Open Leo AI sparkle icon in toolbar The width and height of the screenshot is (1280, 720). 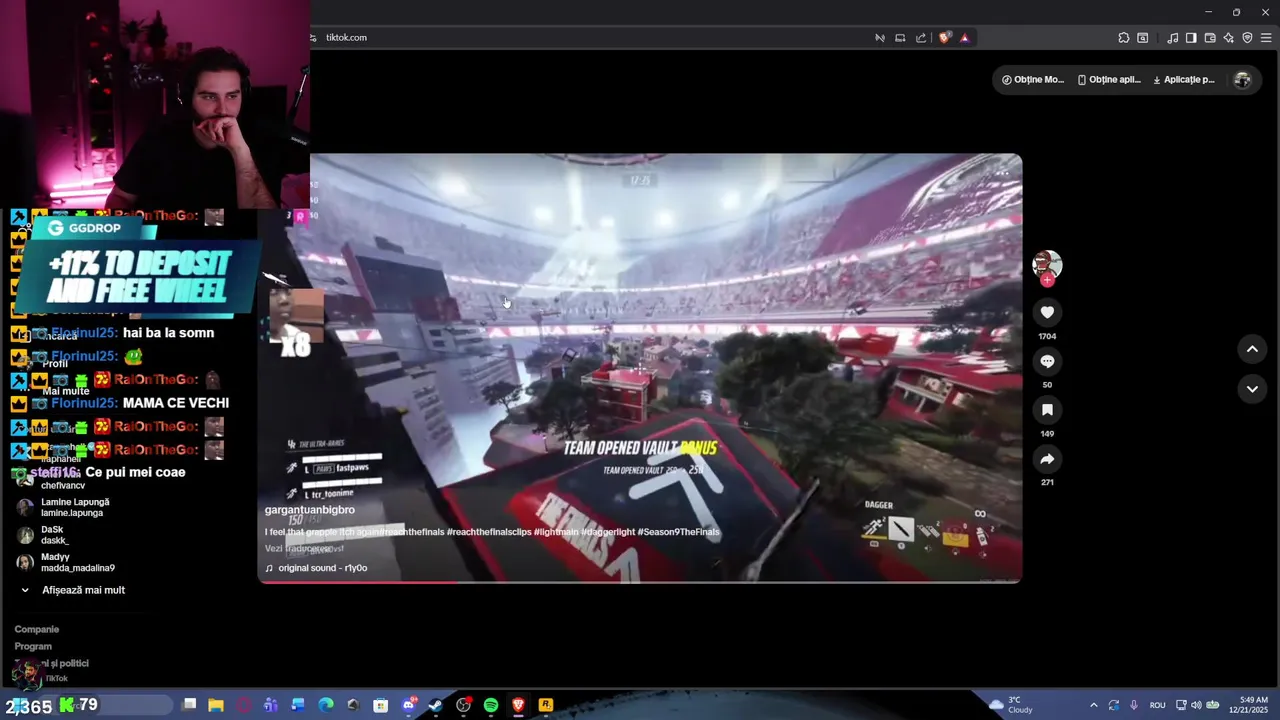[x=1229, y=38]
